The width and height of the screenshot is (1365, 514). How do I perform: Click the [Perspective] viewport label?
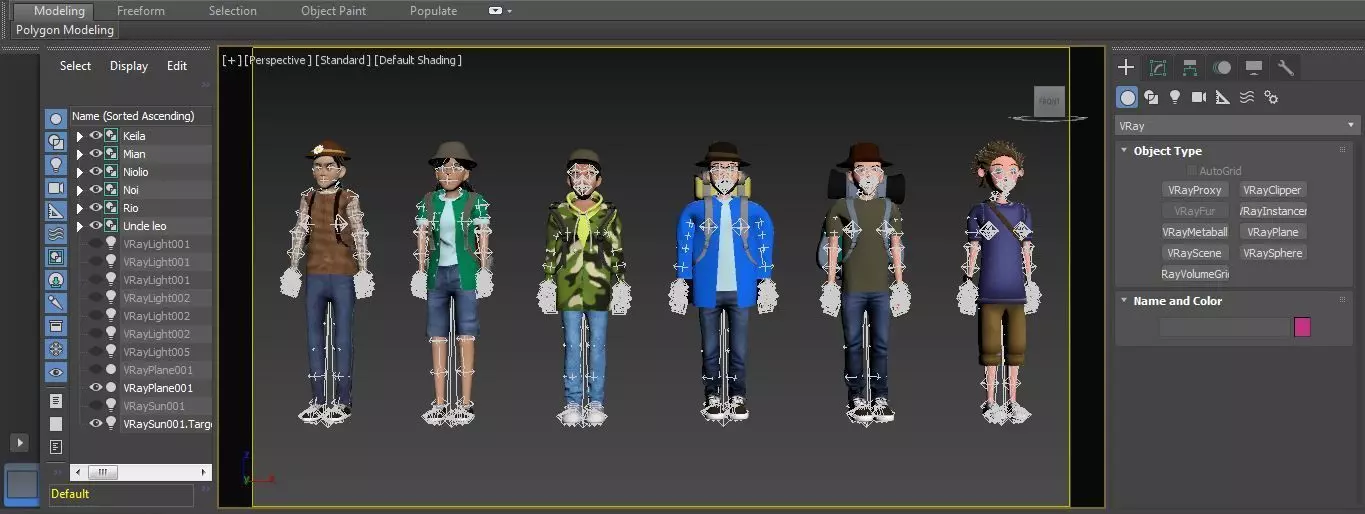278,61
